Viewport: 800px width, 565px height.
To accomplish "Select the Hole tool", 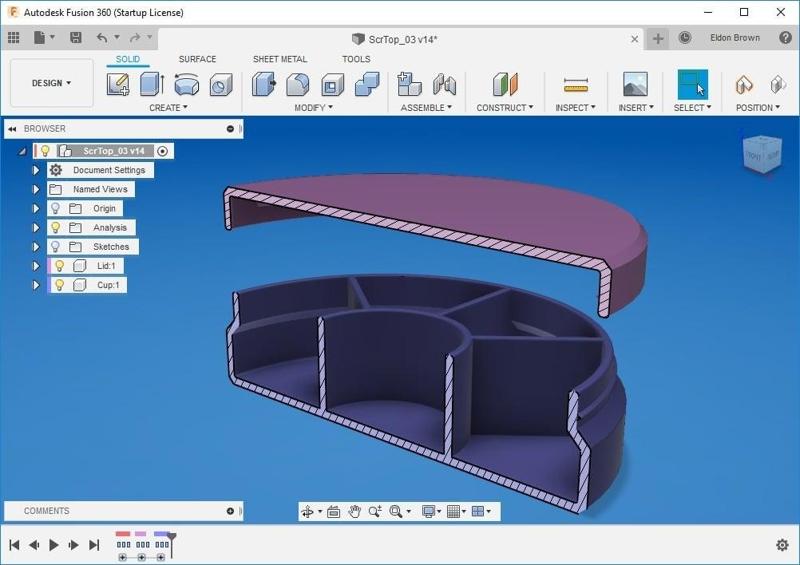I will (x=221, y=84).
